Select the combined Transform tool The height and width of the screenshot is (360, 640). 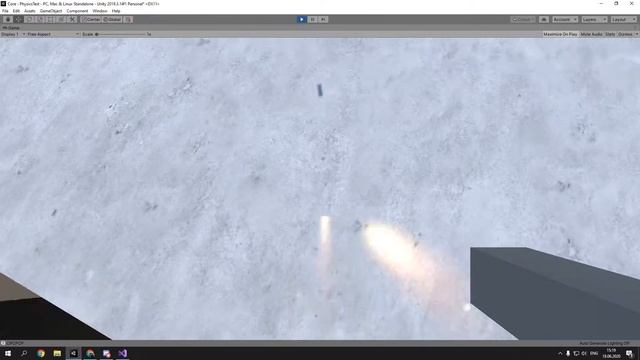(61, 19)
